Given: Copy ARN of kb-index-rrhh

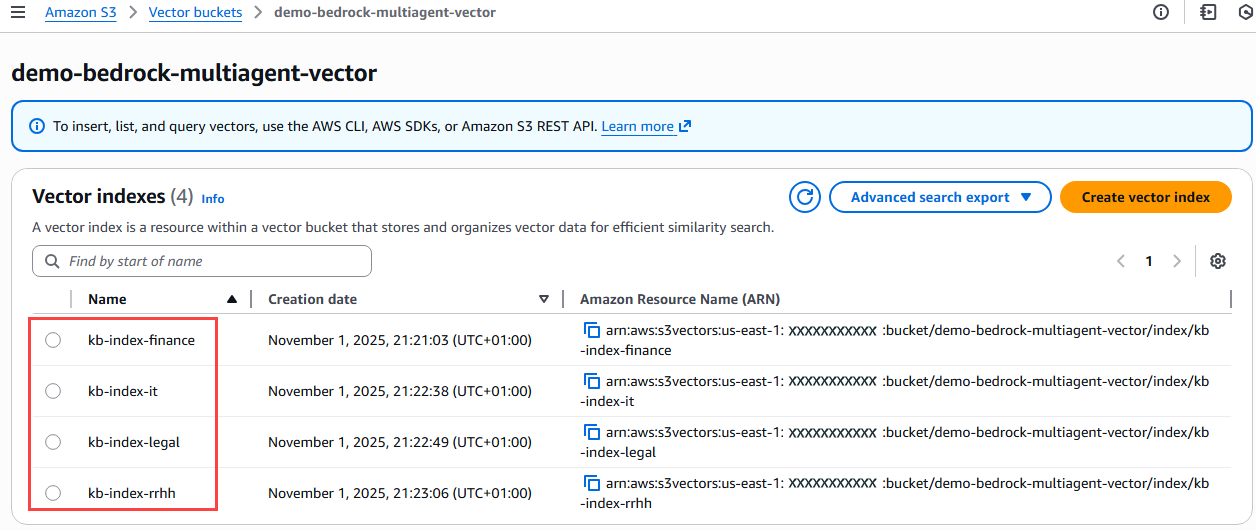Looking at the screenshot, I should click(x=591, y=483).
